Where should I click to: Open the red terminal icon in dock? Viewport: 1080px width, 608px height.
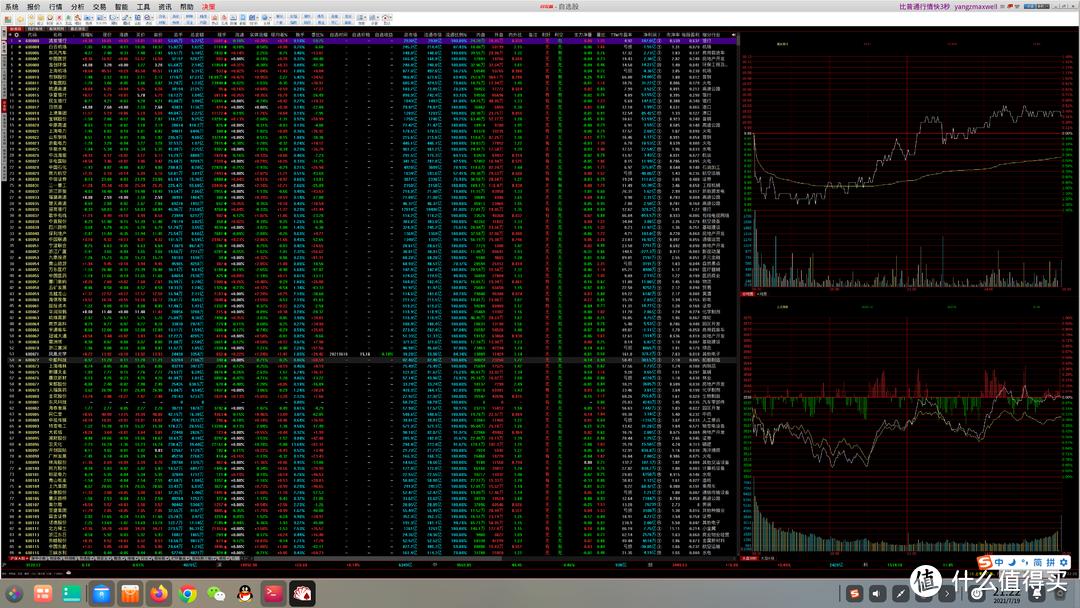point(273,594)
